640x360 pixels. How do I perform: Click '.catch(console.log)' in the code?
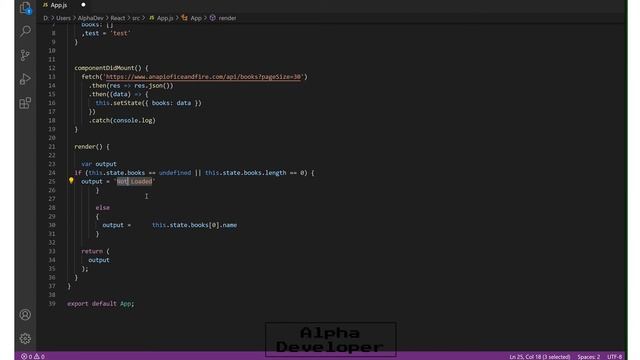(122, 120)
